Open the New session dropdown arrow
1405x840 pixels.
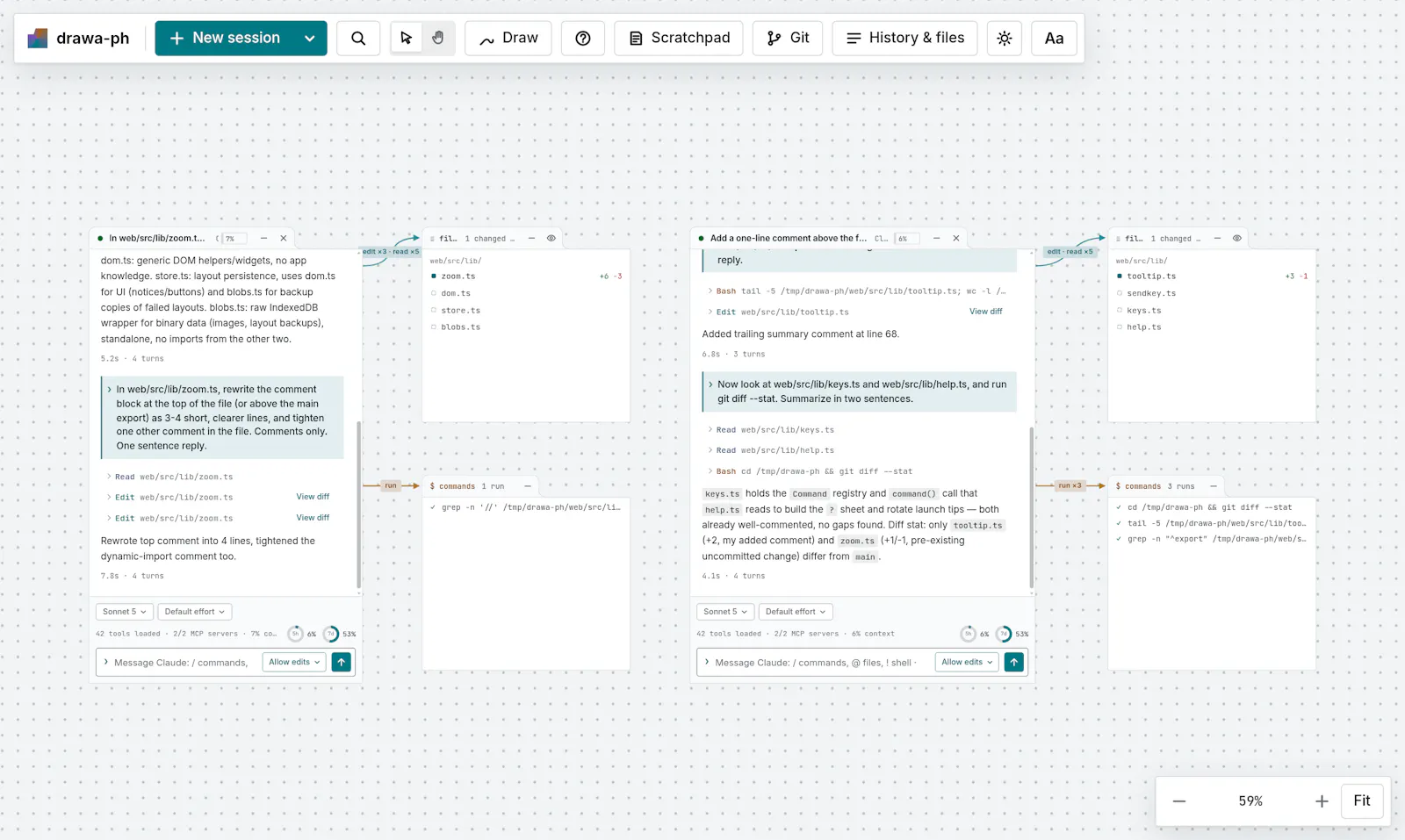[x=309, y=38]
